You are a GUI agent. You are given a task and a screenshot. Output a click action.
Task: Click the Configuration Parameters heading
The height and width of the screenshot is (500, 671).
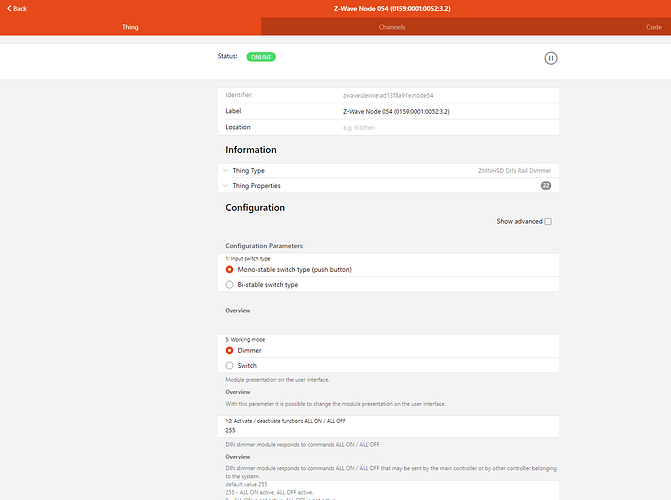pos(264,246)
